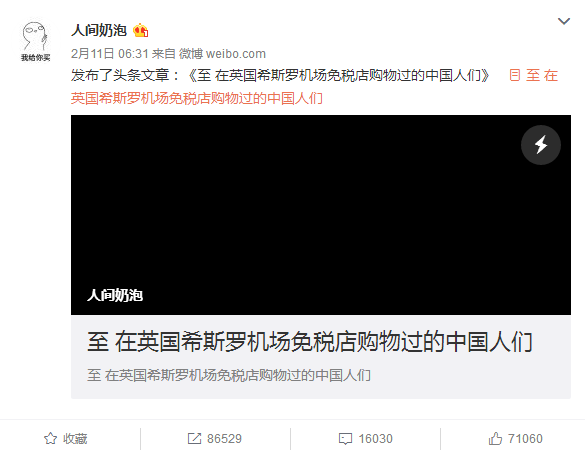Viewport: 585px width, 456px height.
Task: Toggle the thumbs-up like icon
Action: point(495,438)
